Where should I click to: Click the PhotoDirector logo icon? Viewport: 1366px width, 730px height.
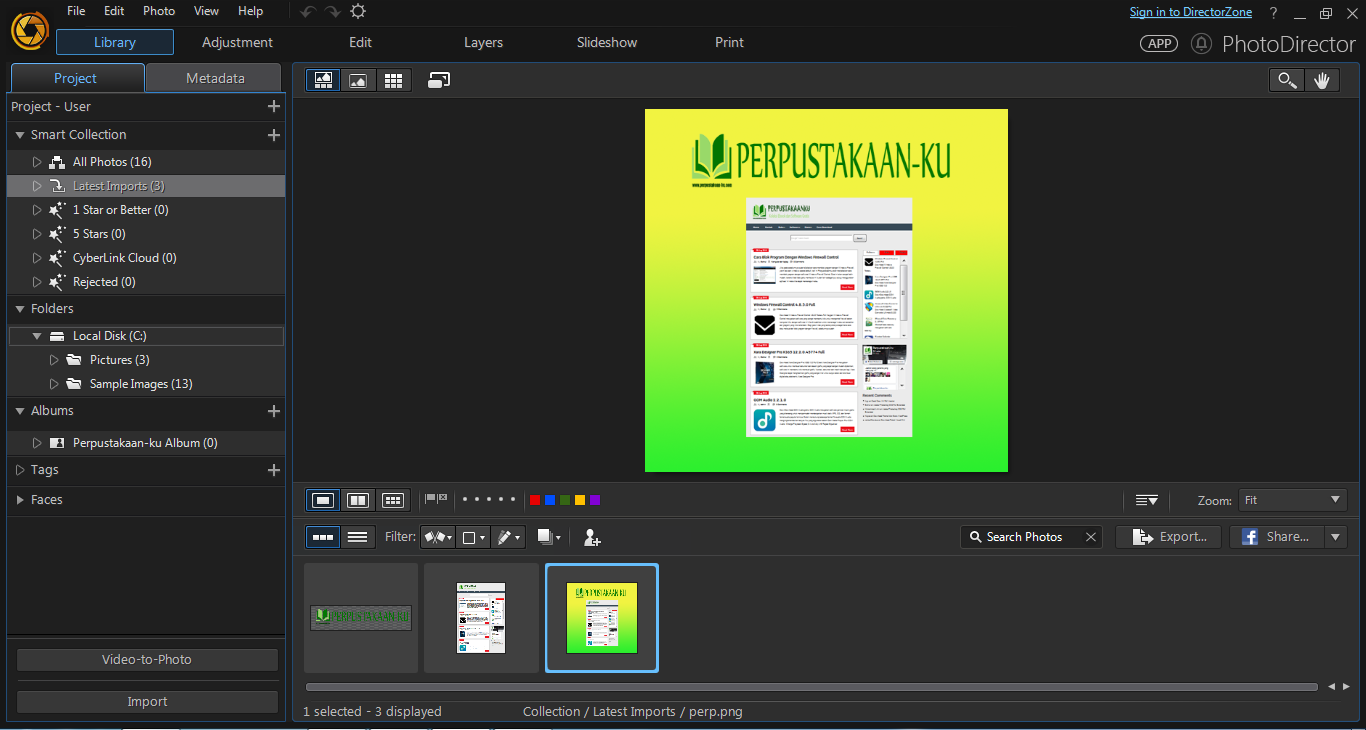point(28,30)
